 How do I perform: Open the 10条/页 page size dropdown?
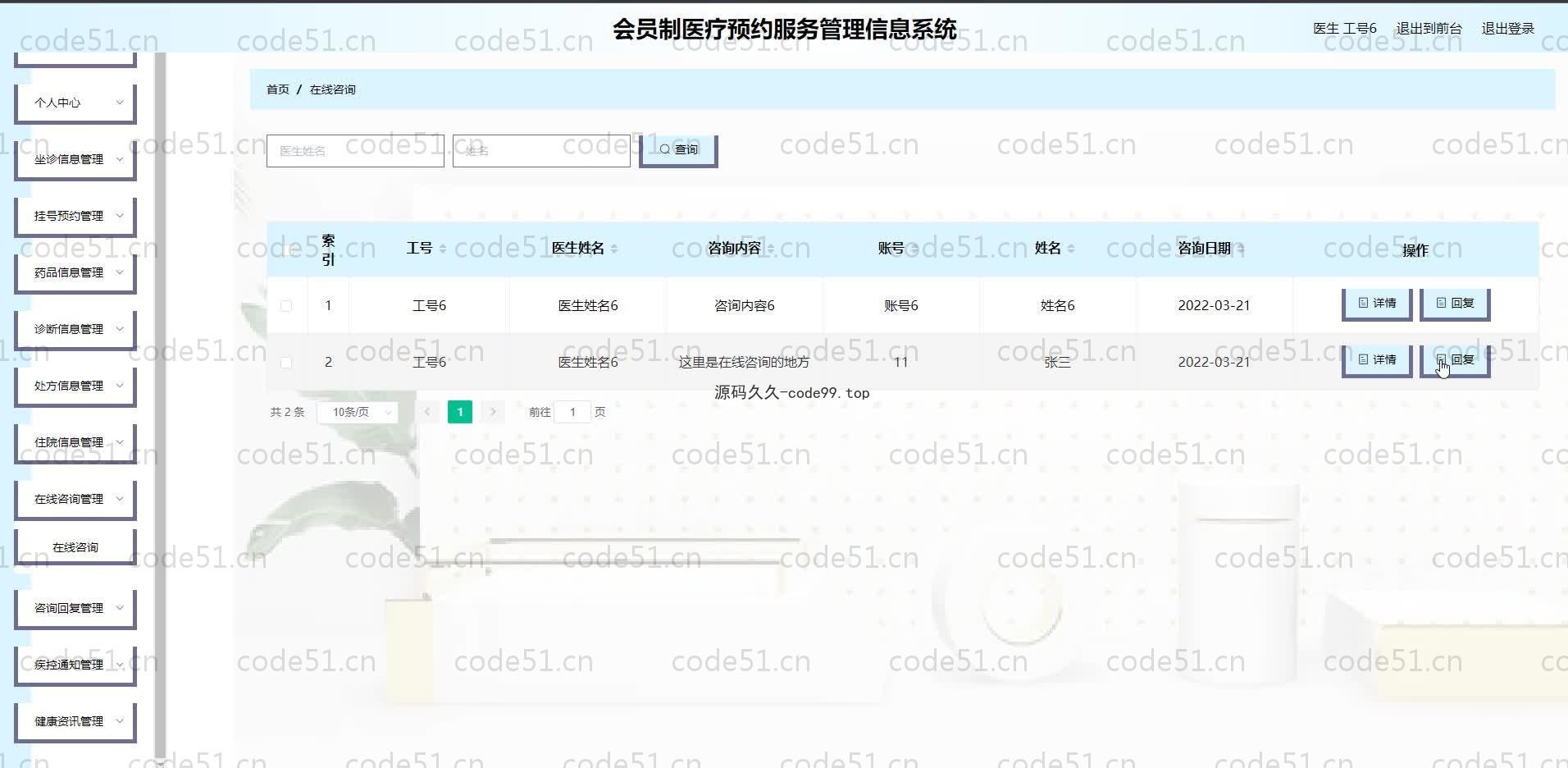(x=358, y=412)
